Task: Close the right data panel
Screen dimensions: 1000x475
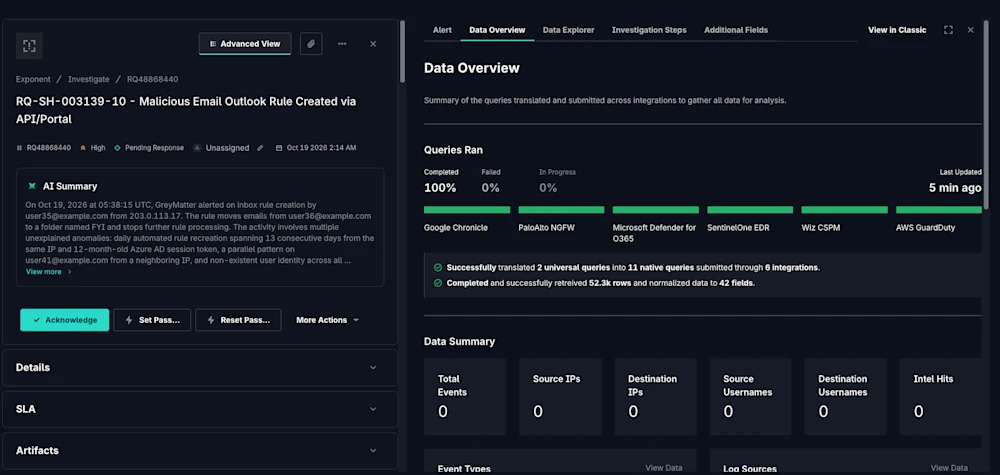Action: (970, 30)
